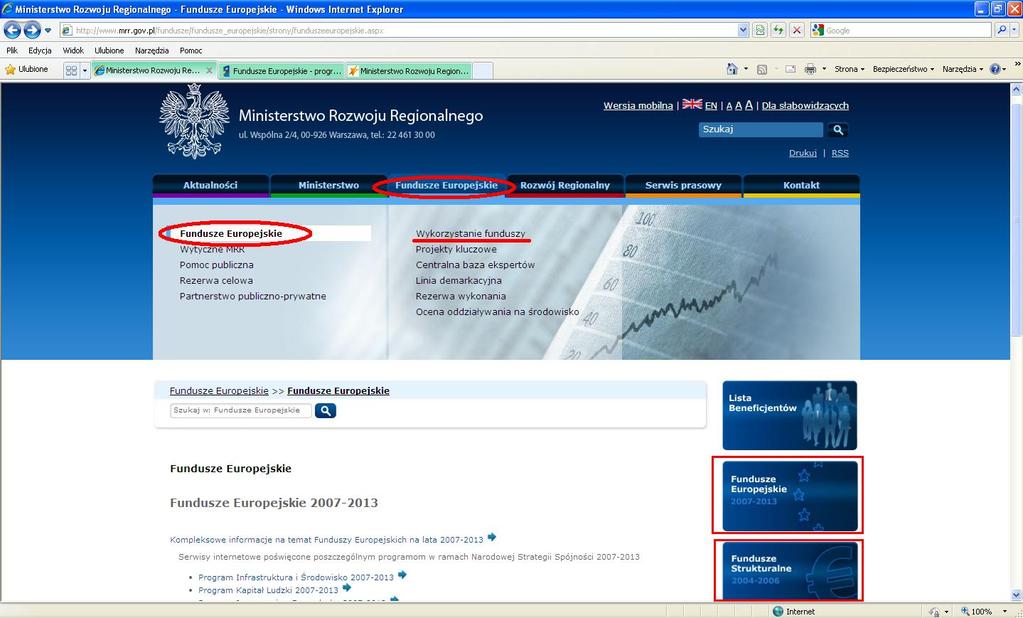Switch to the Fundusze Europejskie - progr... tab

282,70
